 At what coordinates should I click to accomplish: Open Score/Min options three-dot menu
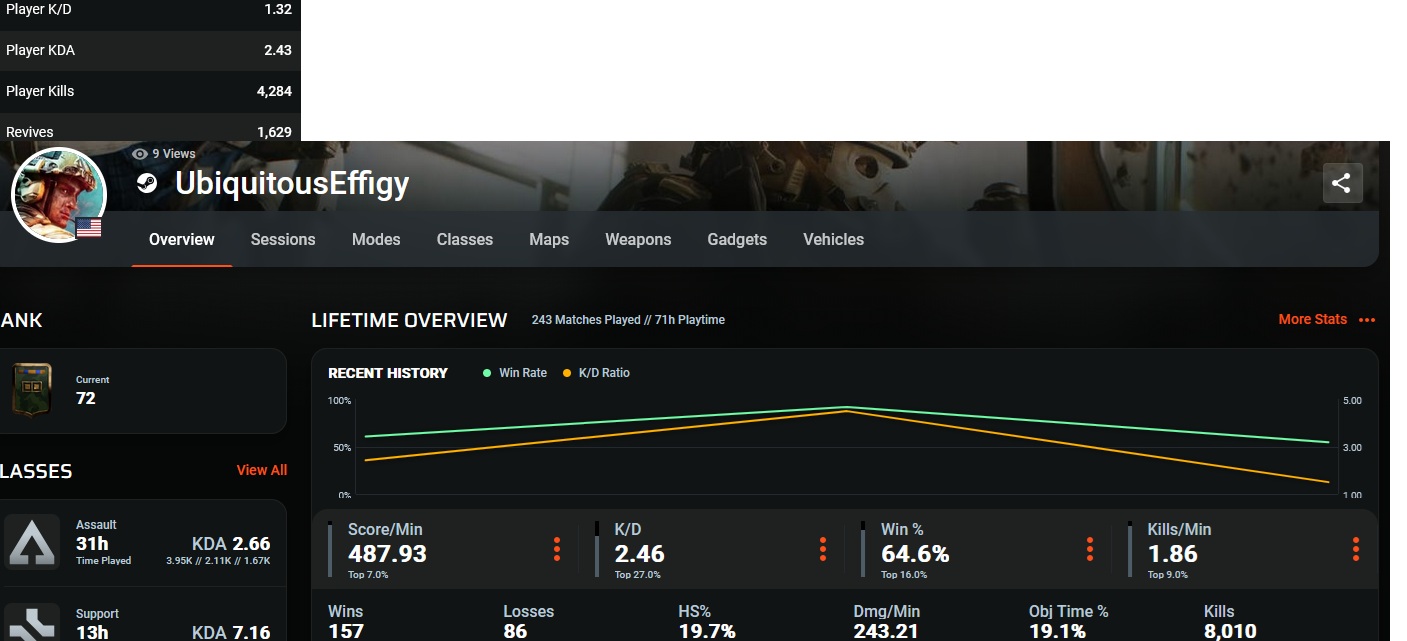click(x=557, y=549)
